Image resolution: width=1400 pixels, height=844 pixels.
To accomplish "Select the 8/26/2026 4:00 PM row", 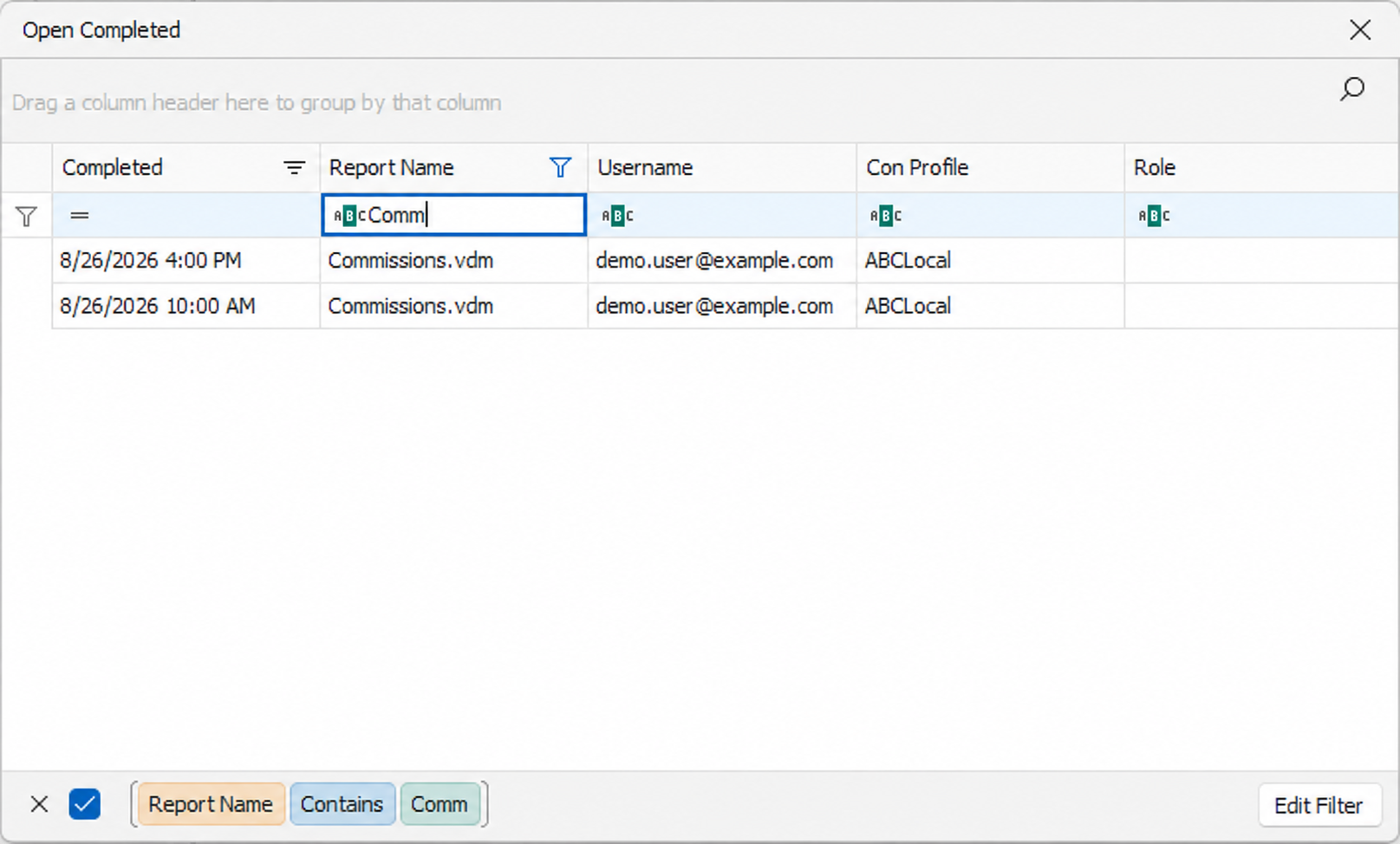I will pyautogui.click(x=725, y=261).
